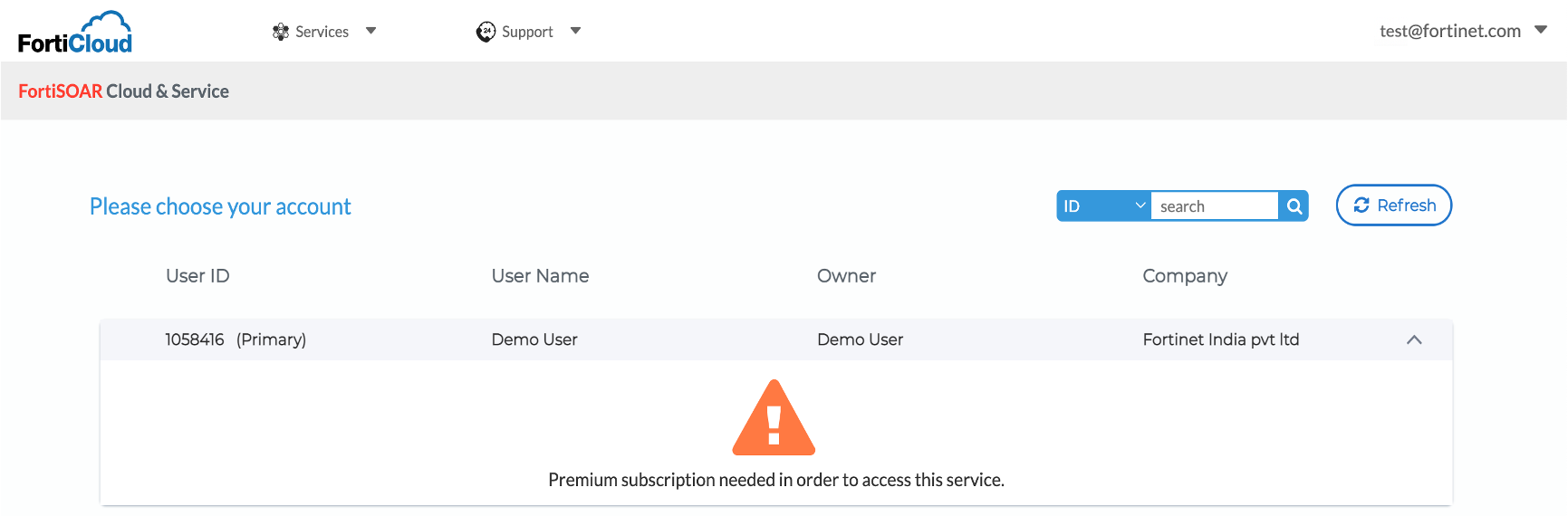Screen dimensions: 1568x516
Task: Click the magnifier search icon
Action: click(1294, 206)
